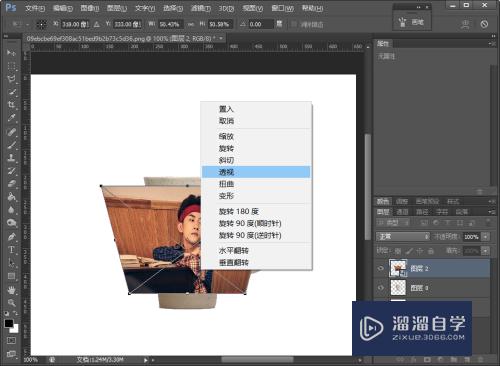This screenshot has height=366, width=500.
Task: Select the Blur tool
Action: [11, 210]
